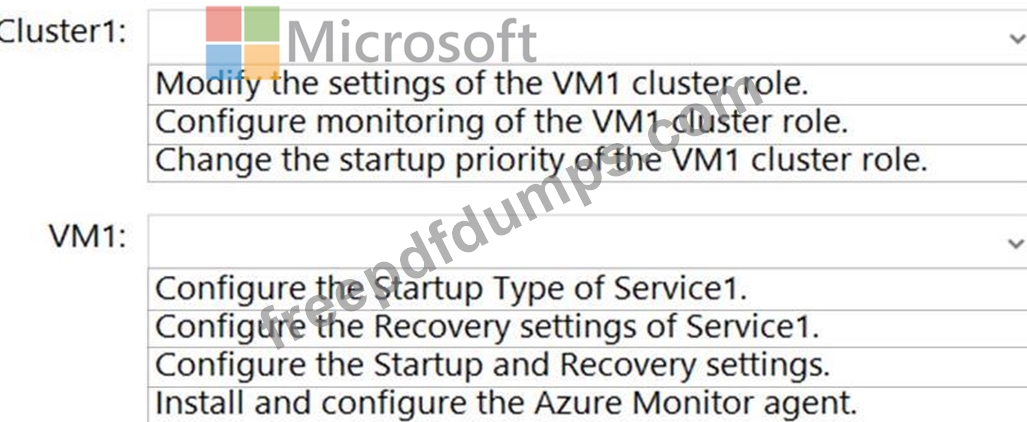
Task: Click the blue square of Microsoft logo
Action: tap(223, 61)
